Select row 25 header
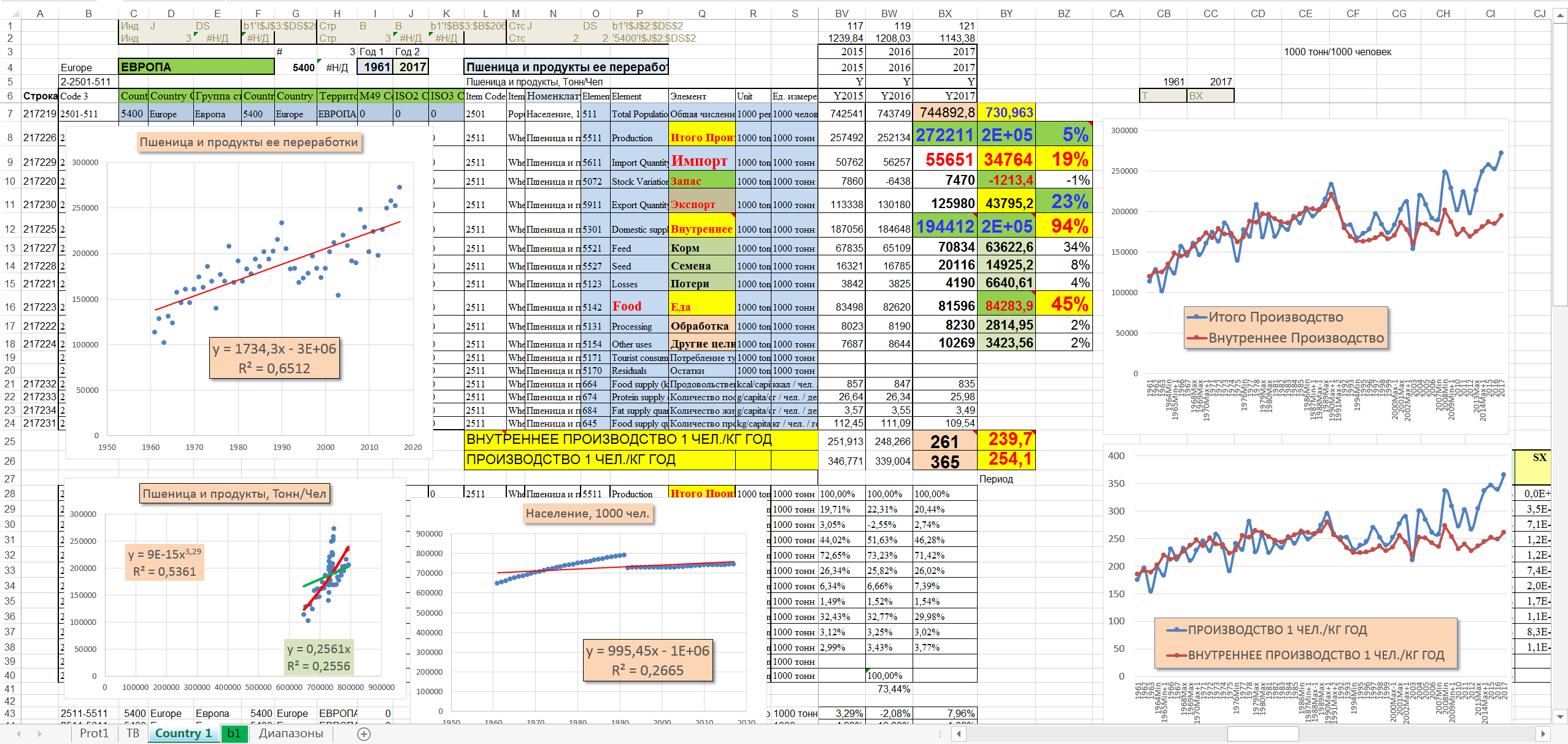This screenshot has width=1568, height=744. (10, 441)
